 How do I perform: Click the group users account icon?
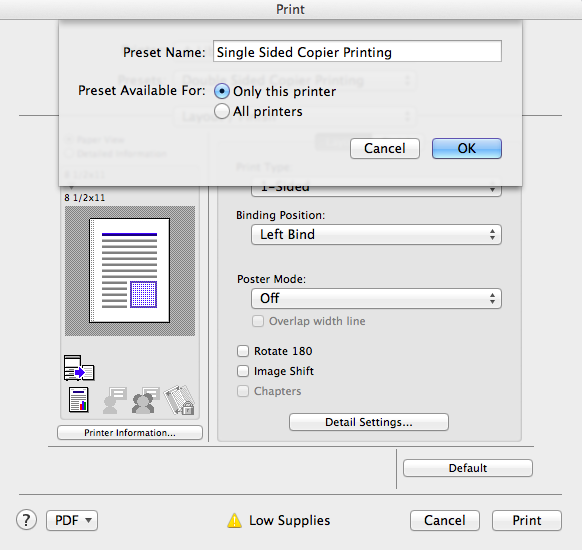point(145,400)
